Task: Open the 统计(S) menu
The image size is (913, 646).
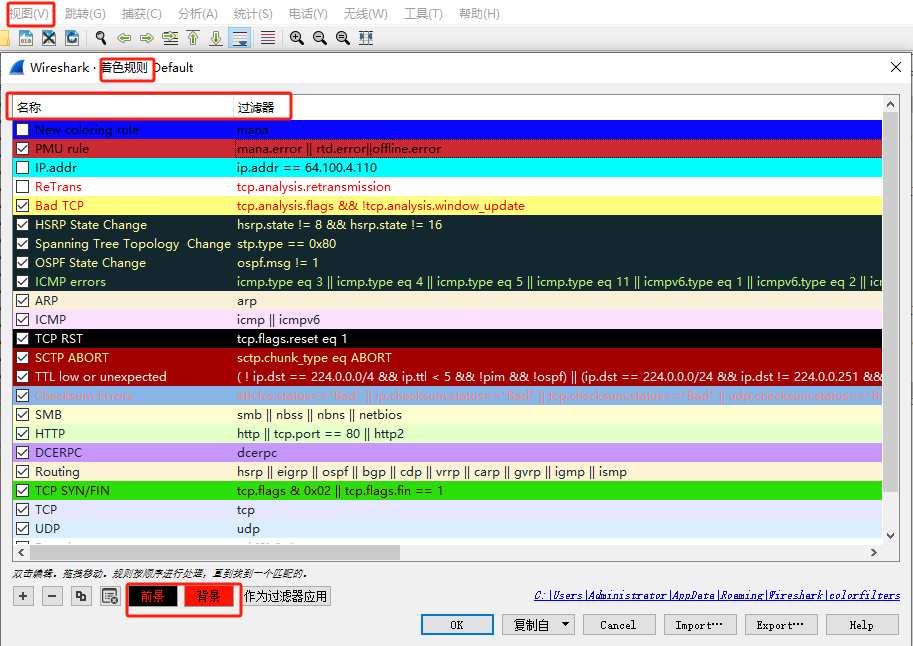Action: point(251,13)
